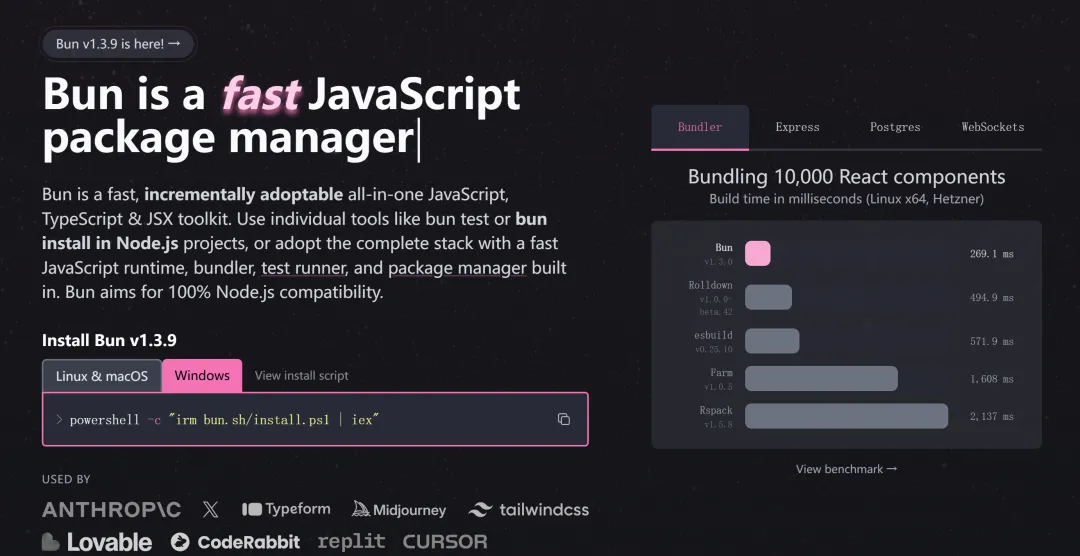1080x556 pixels.
Task: Click the Typeform logo
Action: [x=286, y=509]
